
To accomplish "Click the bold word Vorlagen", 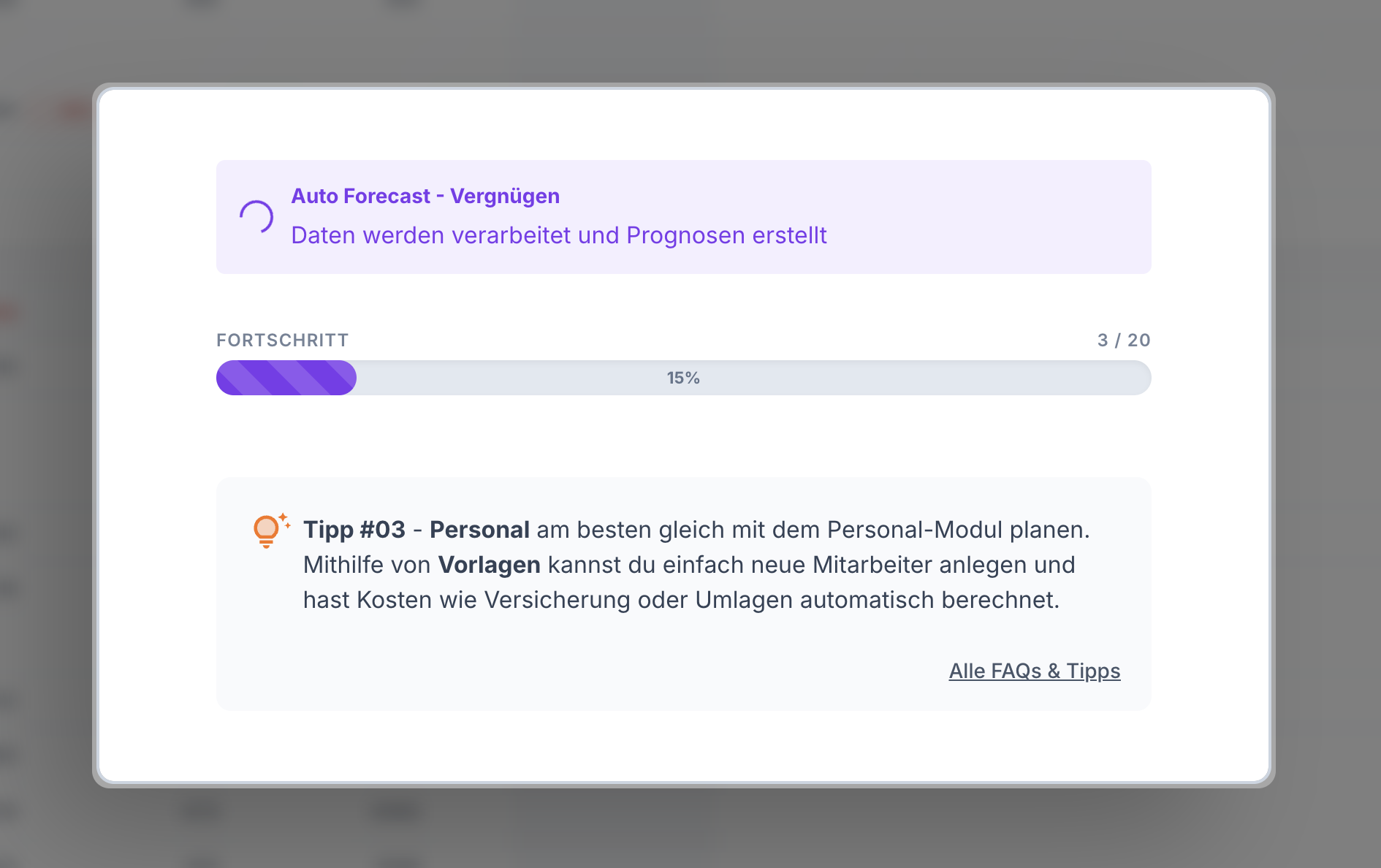I will (489, 565).
